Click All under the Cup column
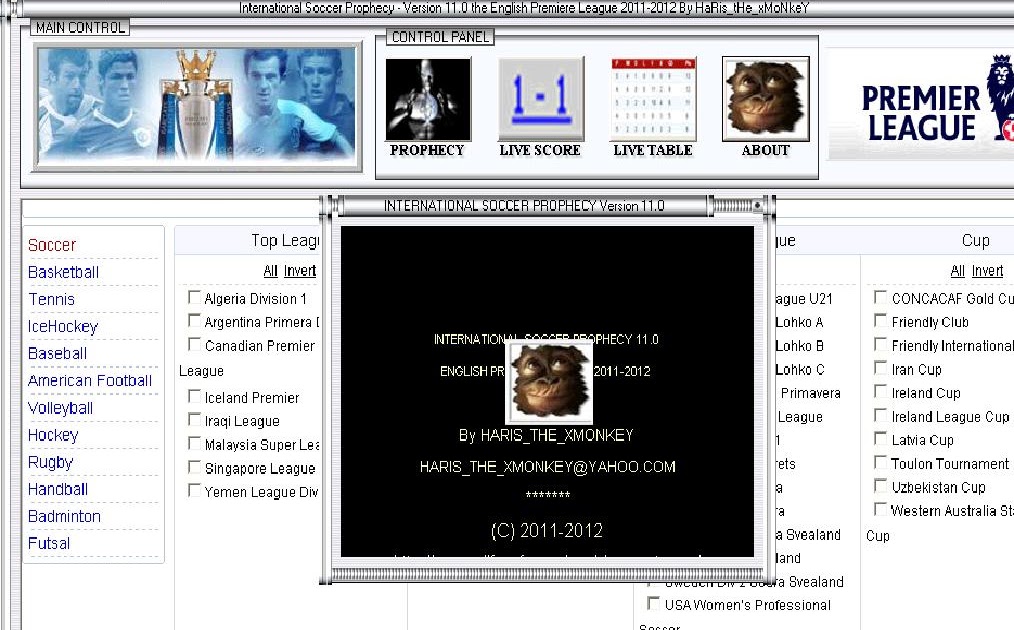Image resolution: width=1014 pixels, height=630 pixels. pyautogui.click(x=958, y=271)
